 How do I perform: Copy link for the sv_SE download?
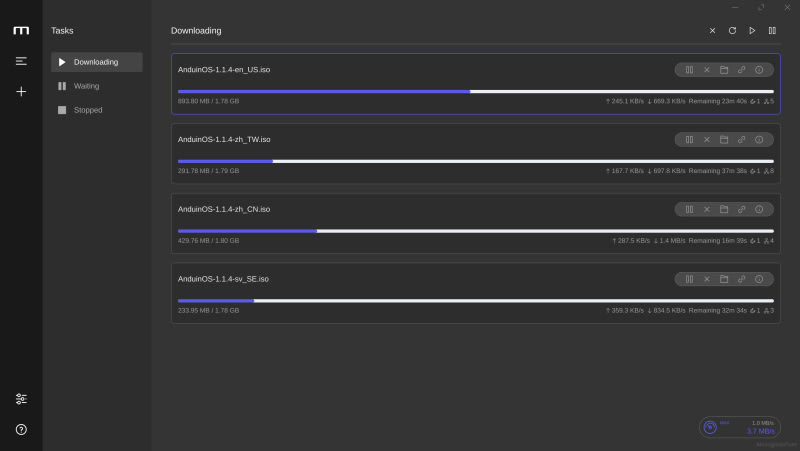(x=741, y=279)
